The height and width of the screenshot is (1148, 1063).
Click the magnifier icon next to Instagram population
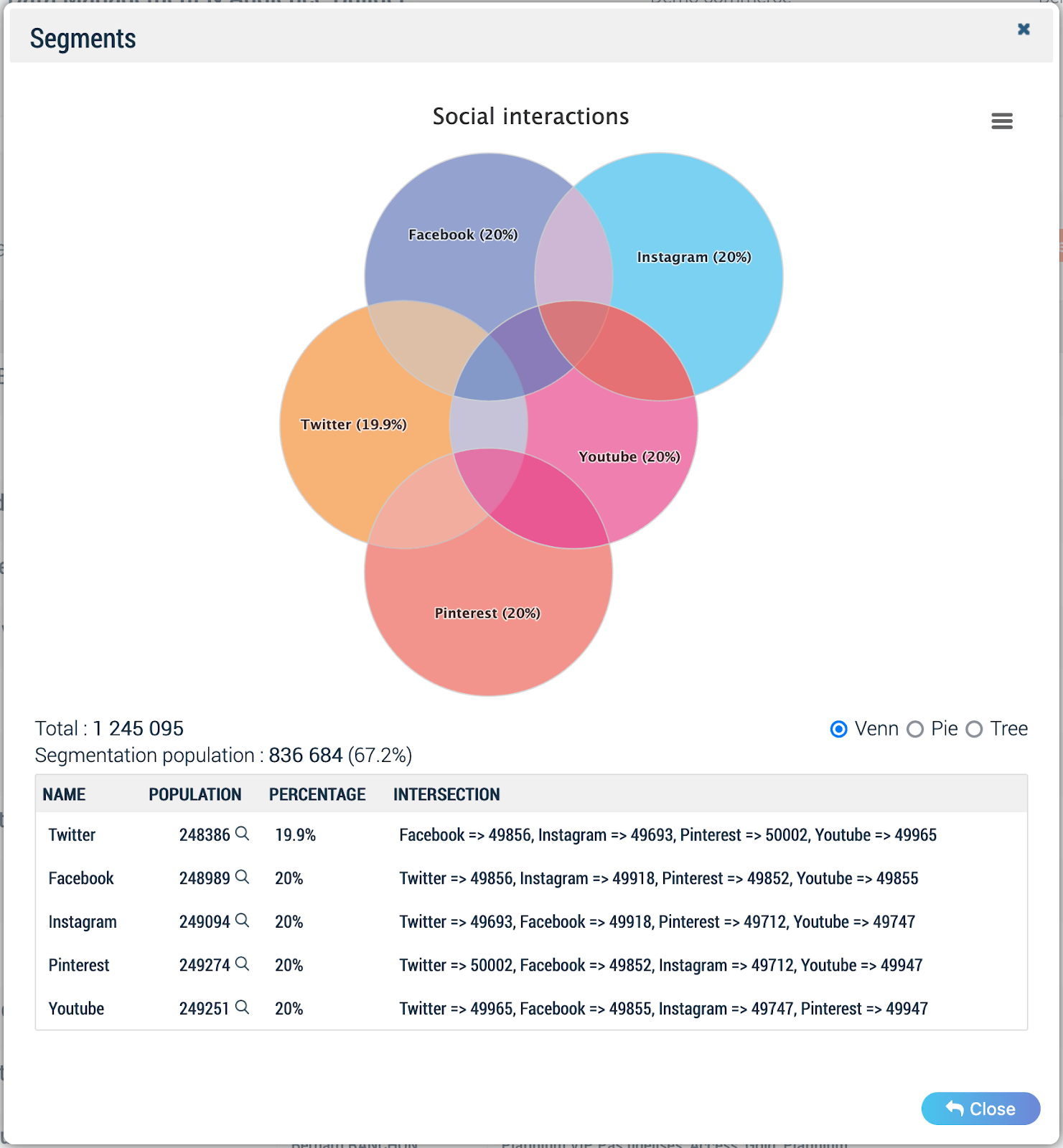point(243,921)
